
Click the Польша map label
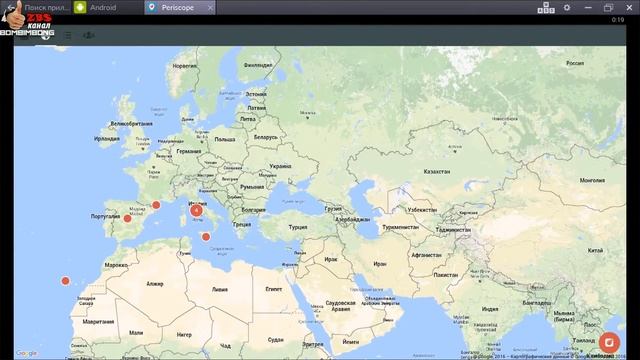point(225,140)
